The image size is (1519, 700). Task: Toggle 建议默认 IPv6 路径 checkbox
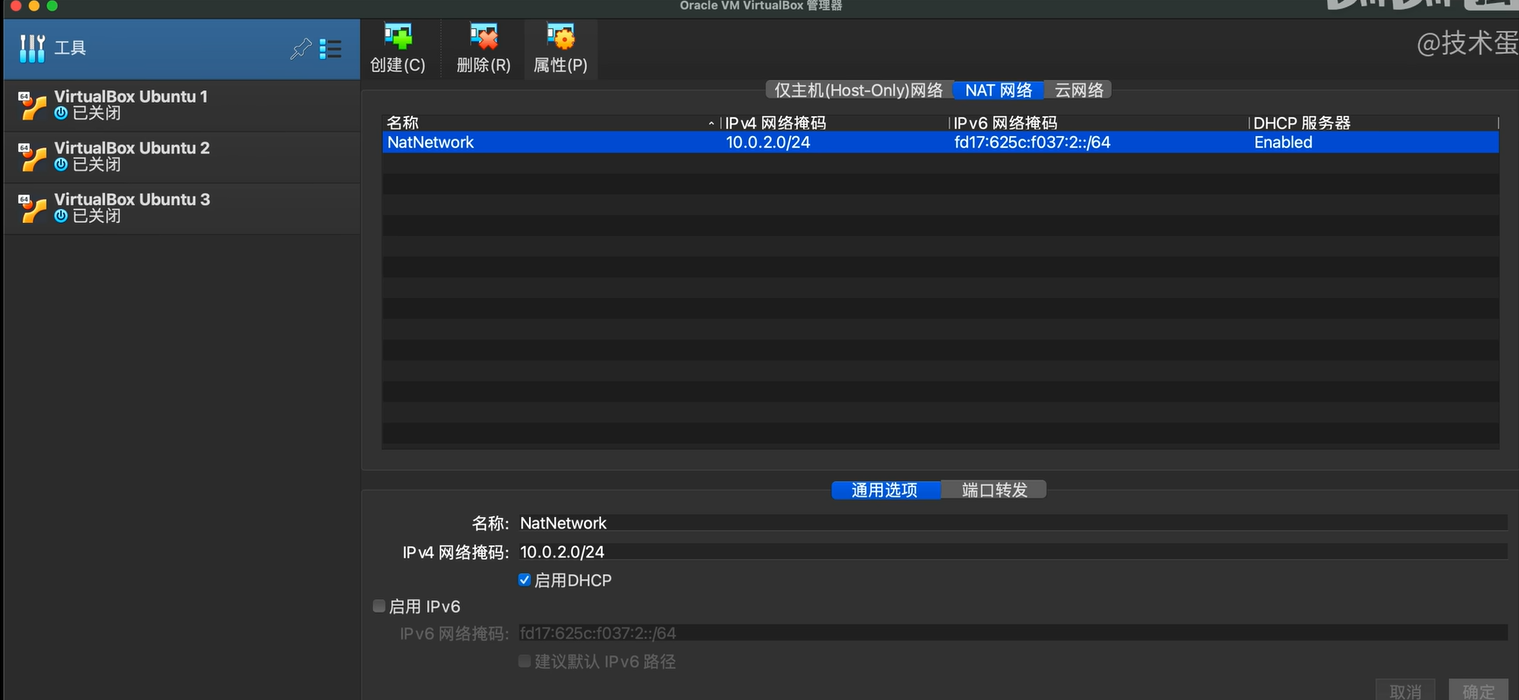(x=524, y=661)
